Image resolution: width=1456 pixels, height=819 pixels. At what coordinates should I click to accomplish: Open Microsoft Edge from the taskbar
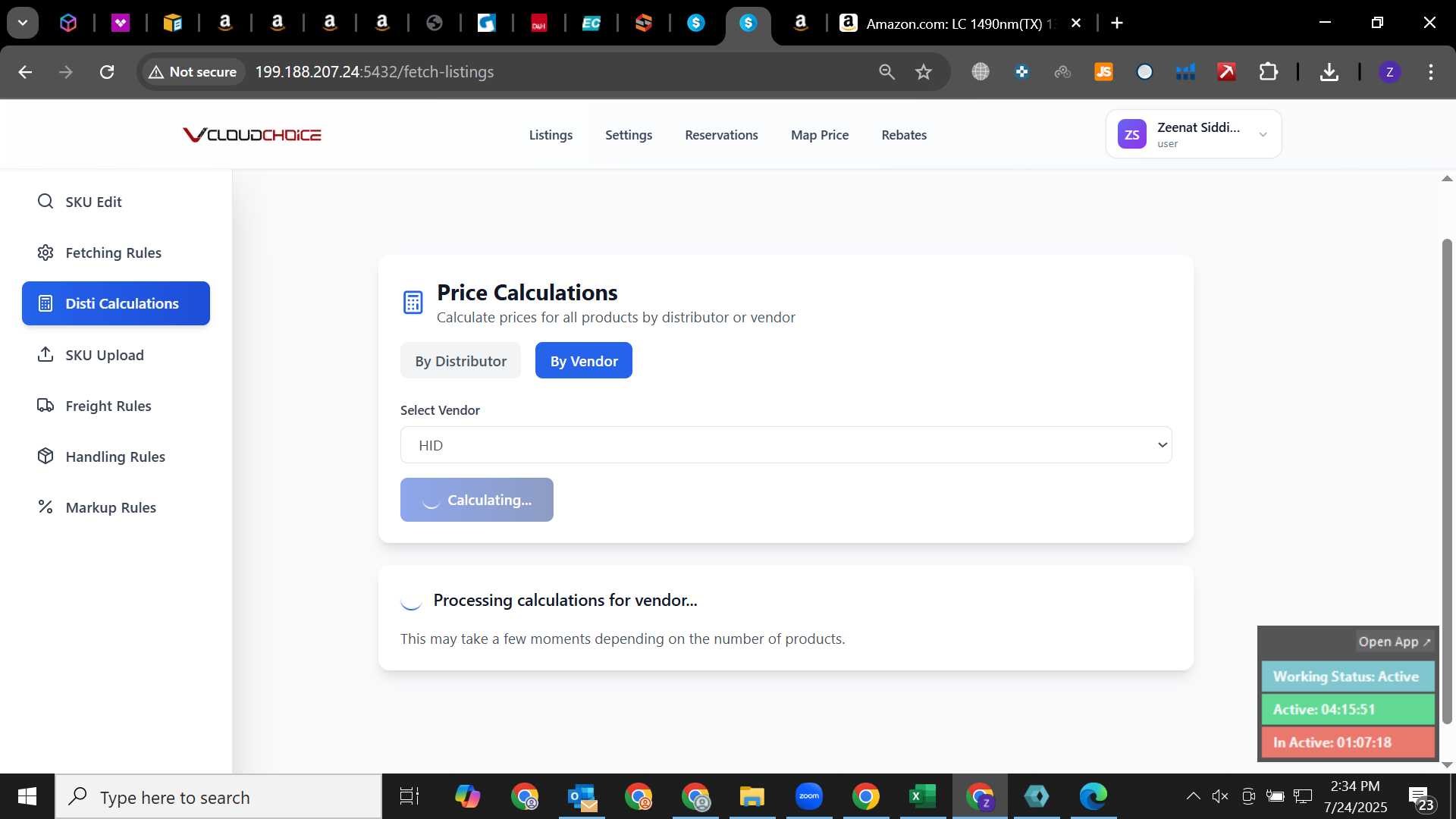(1093, 796)
